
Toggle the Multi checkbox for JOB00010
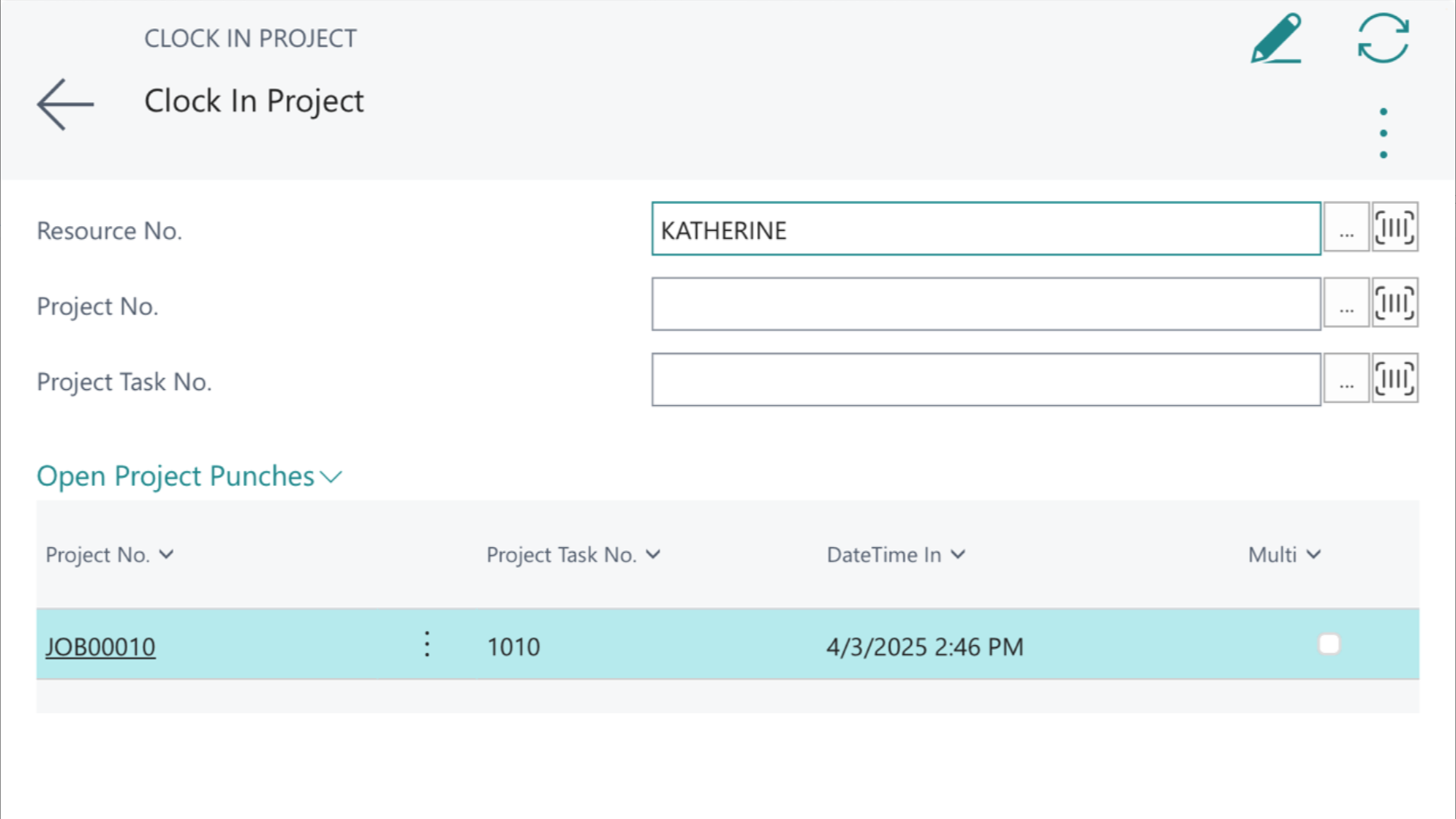[1329, 644]
